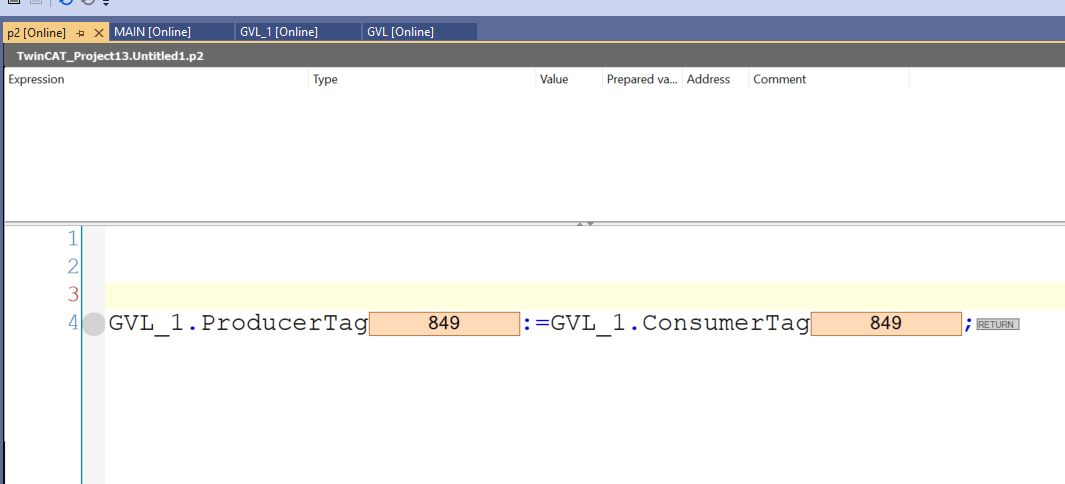
Task: Switch to the GVL_1 [Online] tab
Action: click(298, 32)
